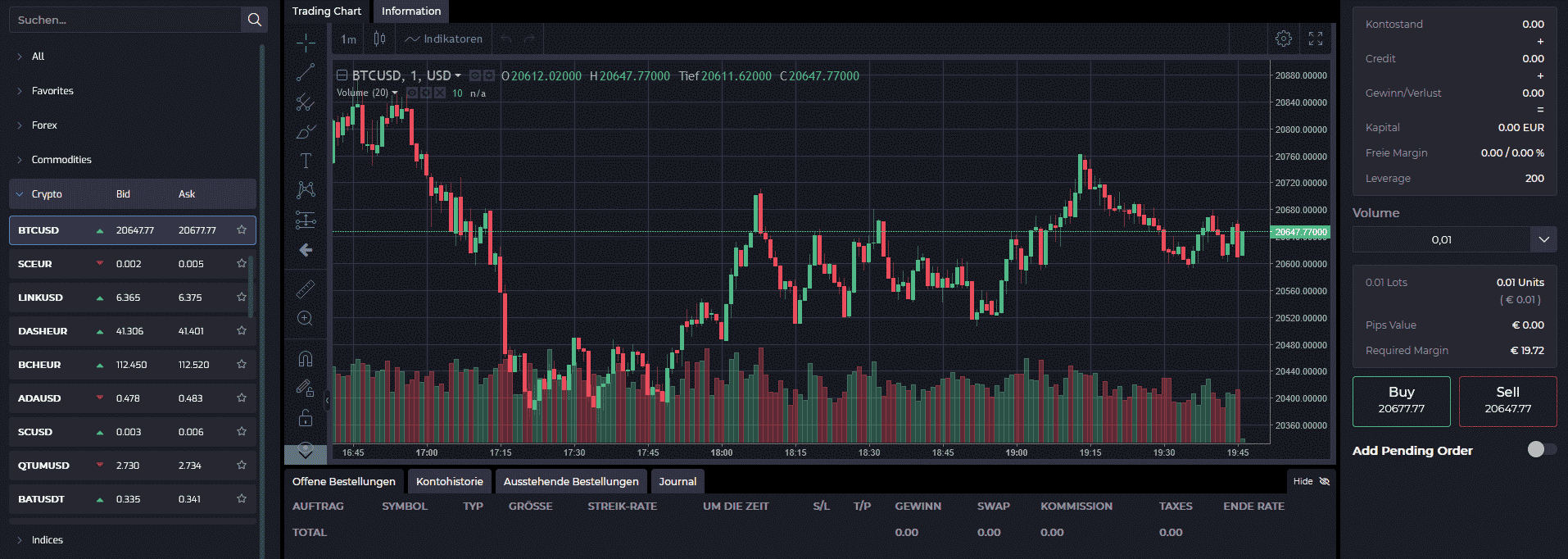Click the search magnifier button
Screen dimensions: 1568x559
pyautogui.click(x=254, y=20)
